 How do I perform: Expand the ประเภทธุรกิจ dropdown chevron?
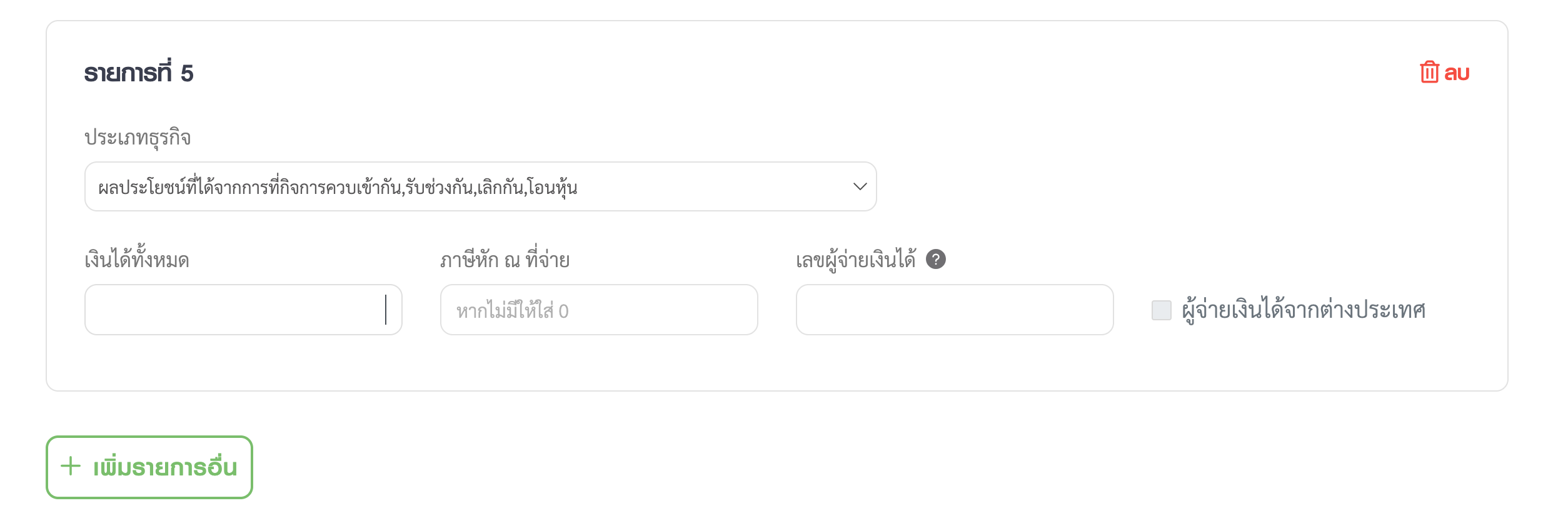860,186
